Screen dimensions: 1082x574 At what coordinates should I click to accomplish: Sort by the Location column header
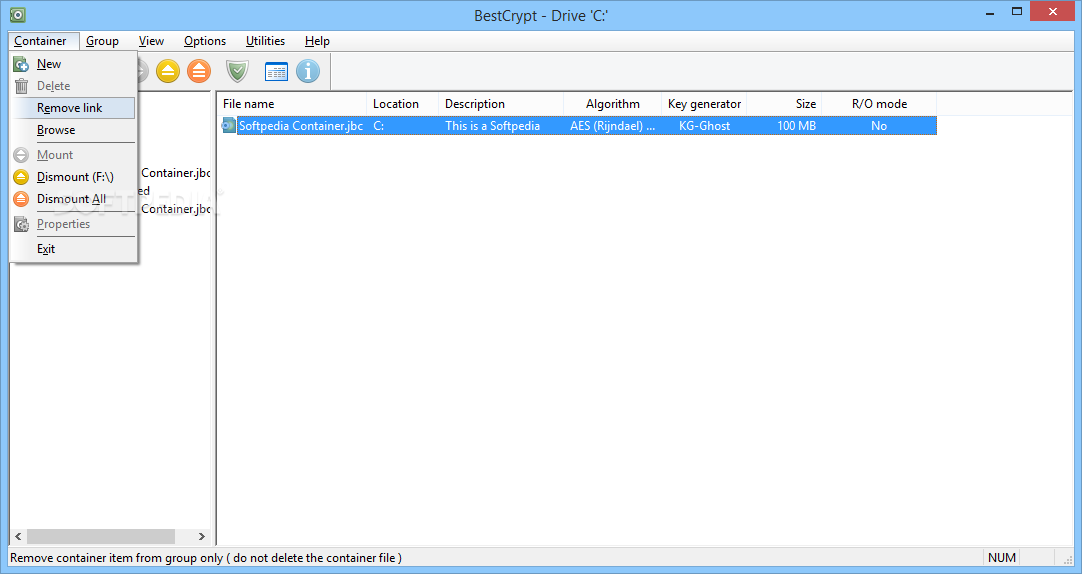pyautogui.click(x=402, y=104)
